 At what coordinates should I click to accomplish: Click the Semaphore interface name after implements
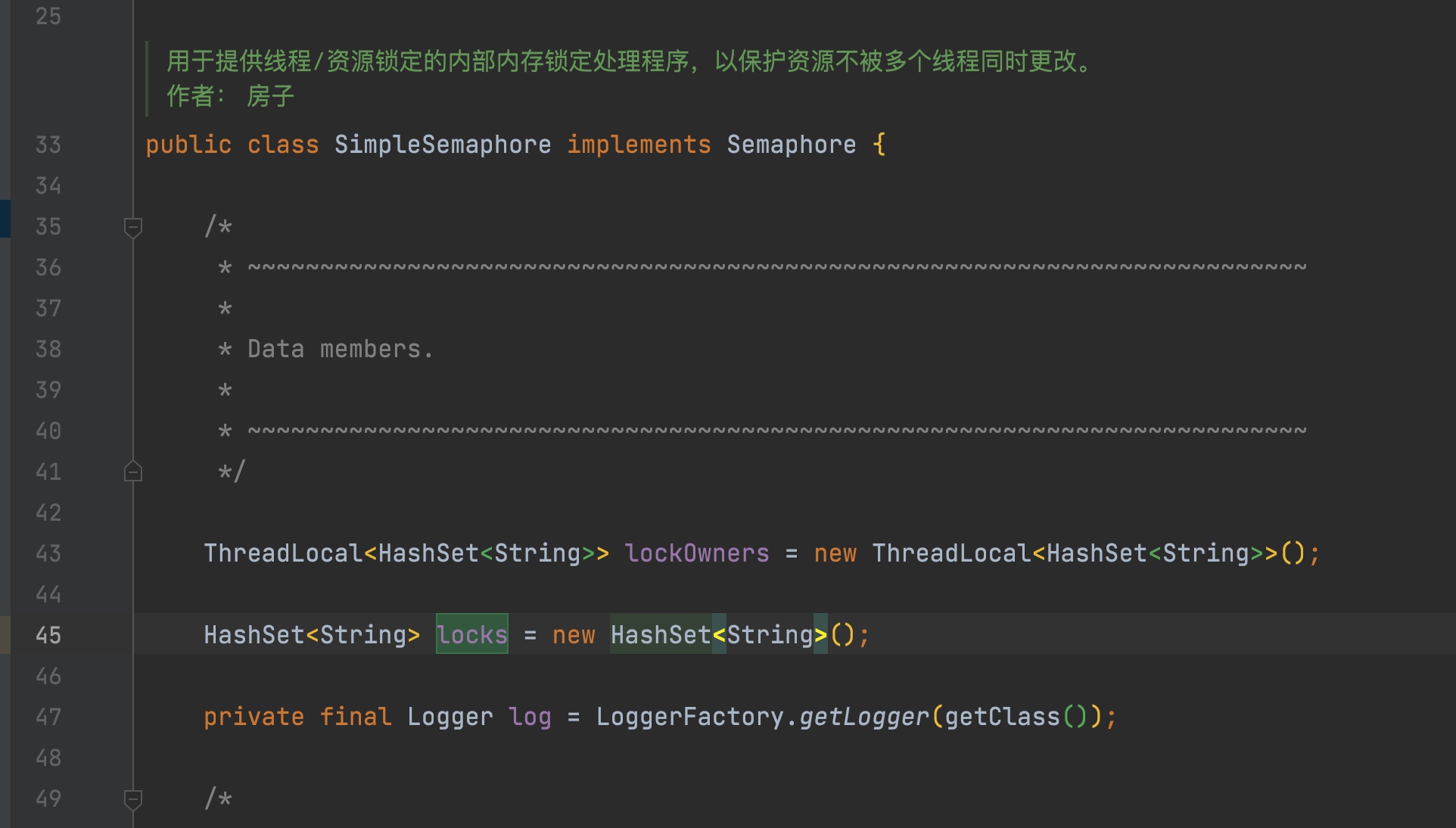tap(791, 145)
